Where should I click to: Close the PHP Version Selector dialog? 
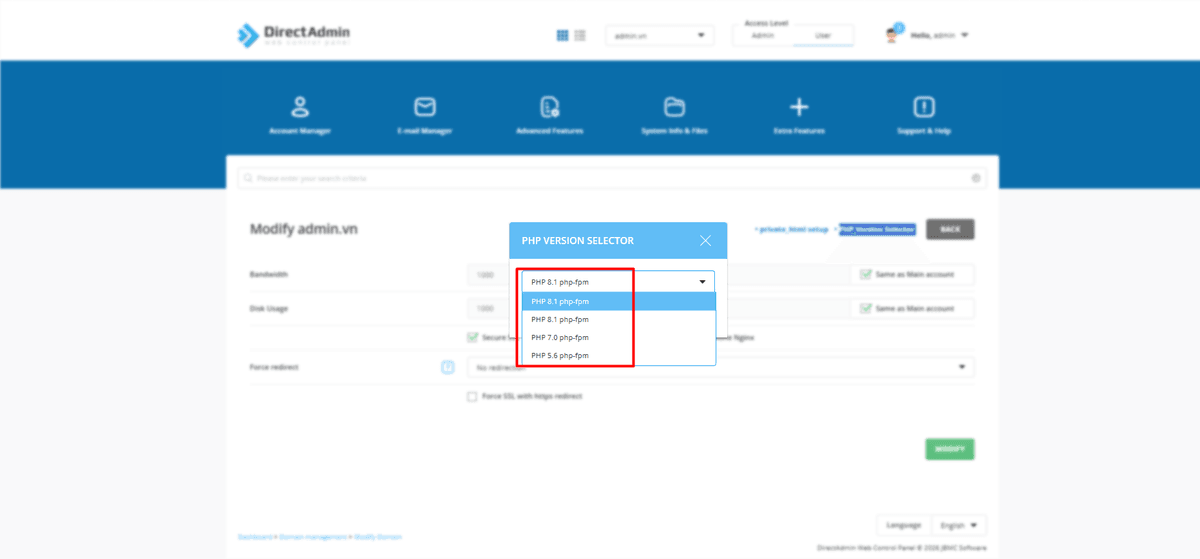pos(705,241)
